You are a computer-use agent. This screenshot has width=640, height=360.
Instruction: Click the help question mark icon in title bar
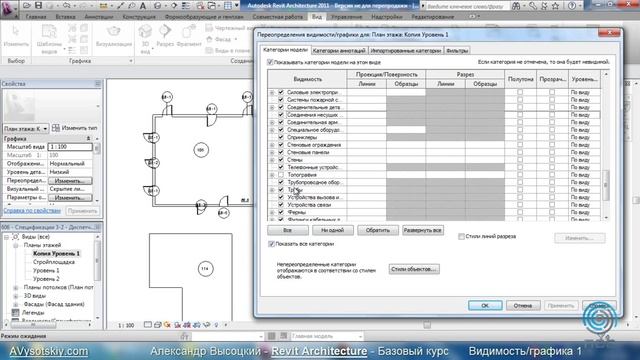tap(572, 6)
